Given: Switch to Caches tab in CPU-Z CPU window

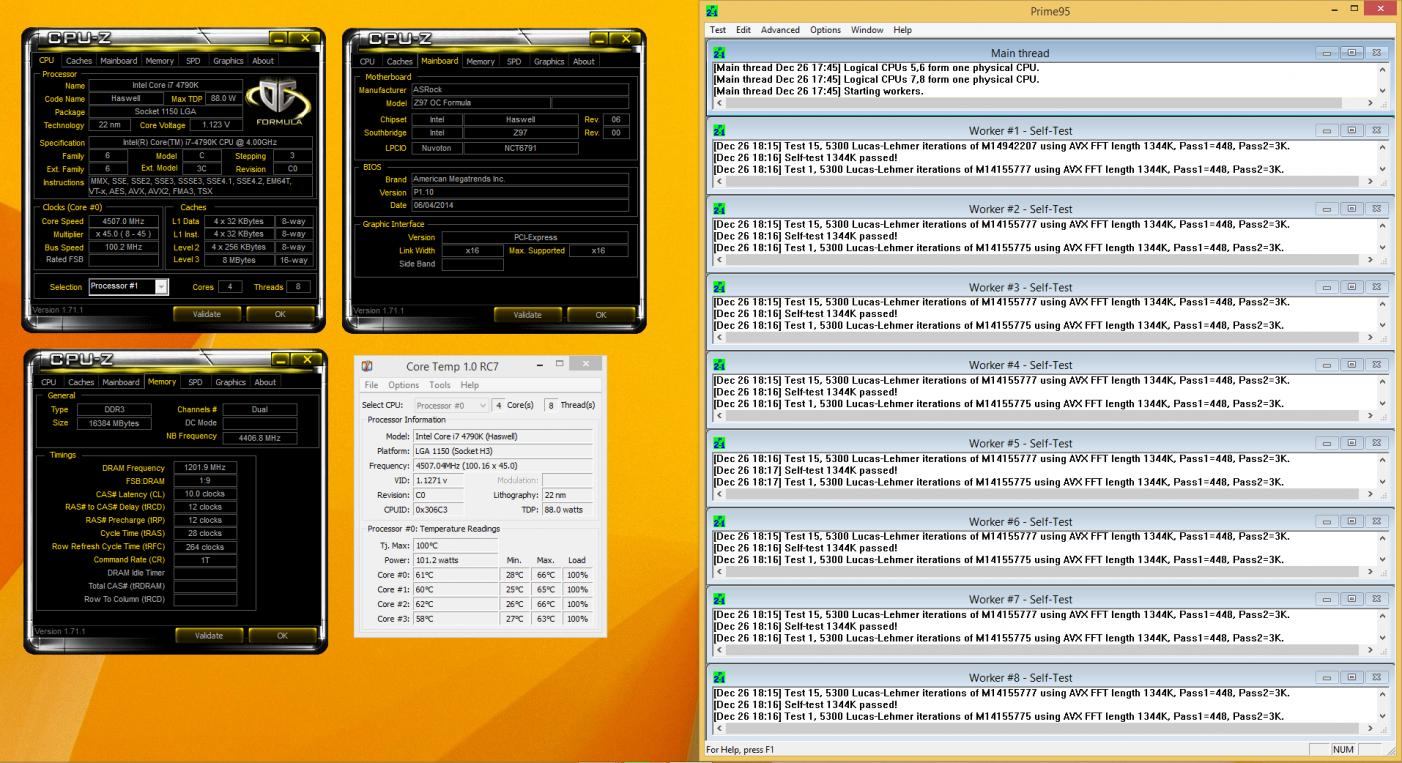Looking at the screenshot, I should pyautogui.click(x=79, y=61).
